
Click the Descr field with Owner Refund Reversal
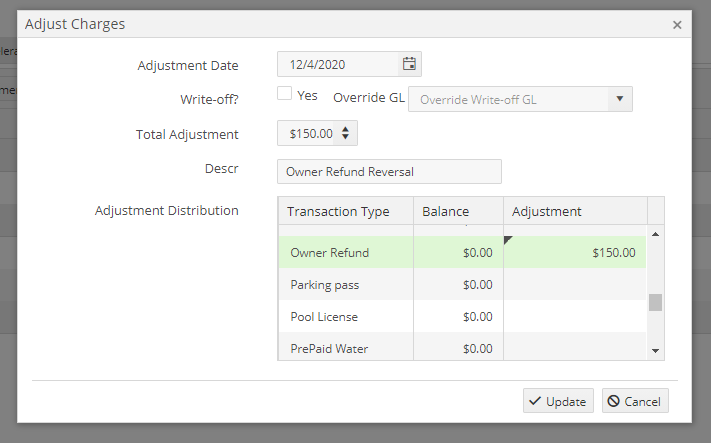389,172
